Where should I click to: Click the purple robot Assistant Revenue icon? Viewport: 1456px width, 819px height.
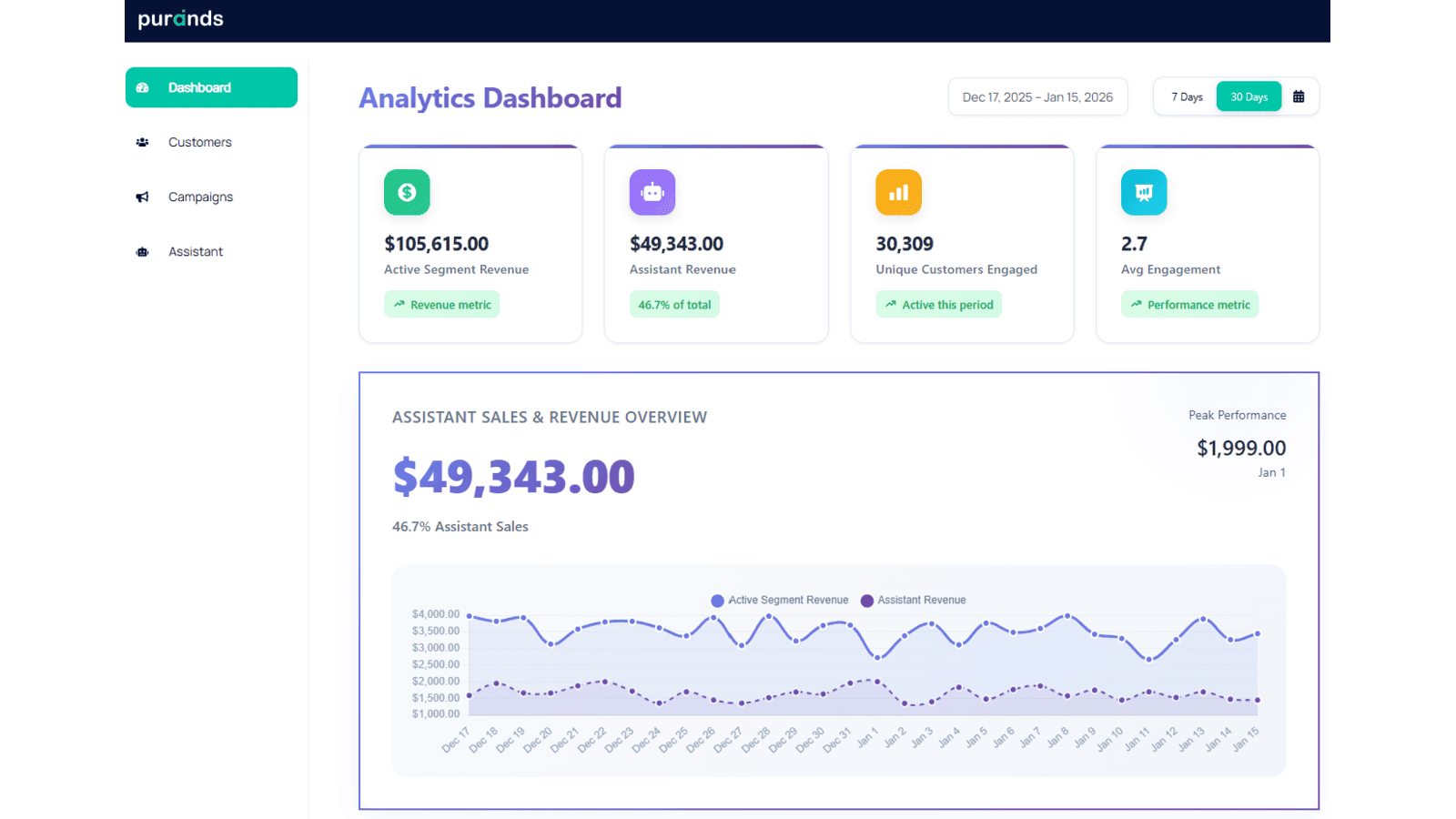652,192
